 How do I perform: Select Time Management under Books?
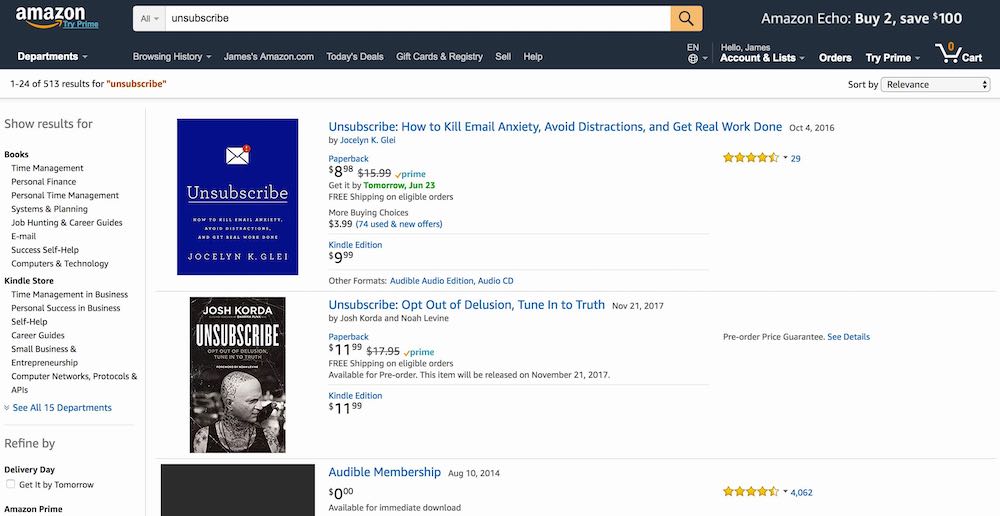(47, 168)
